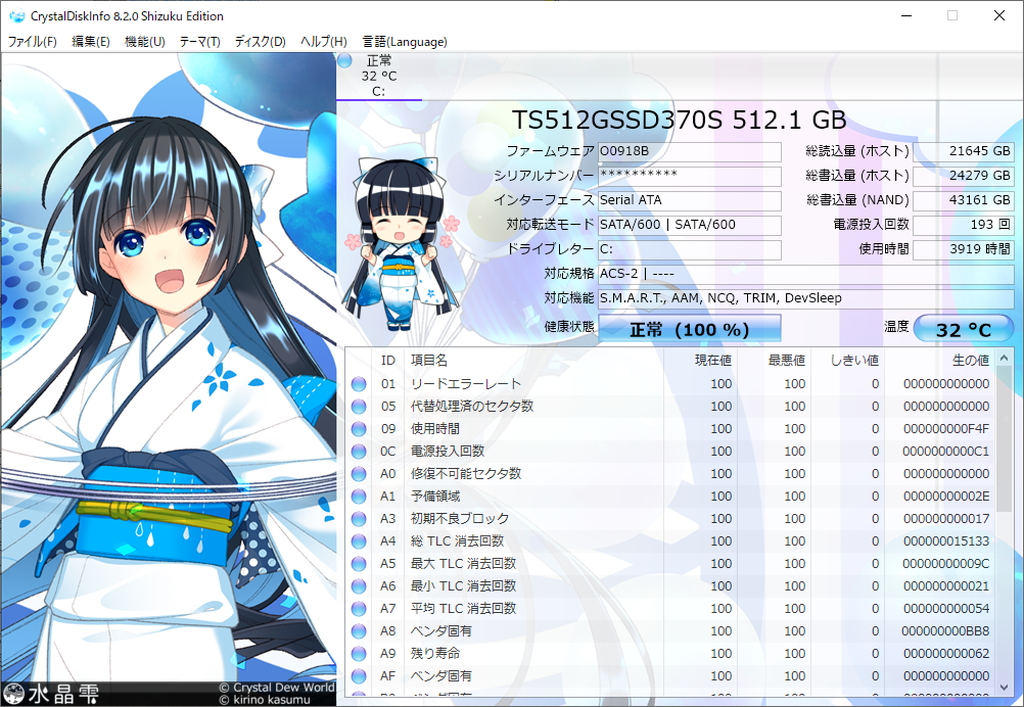Click status orb for row A0 修復不可能セクタ数
Image resolution: width=1024 pixels, height=707 pixels.
coord(359,474)
